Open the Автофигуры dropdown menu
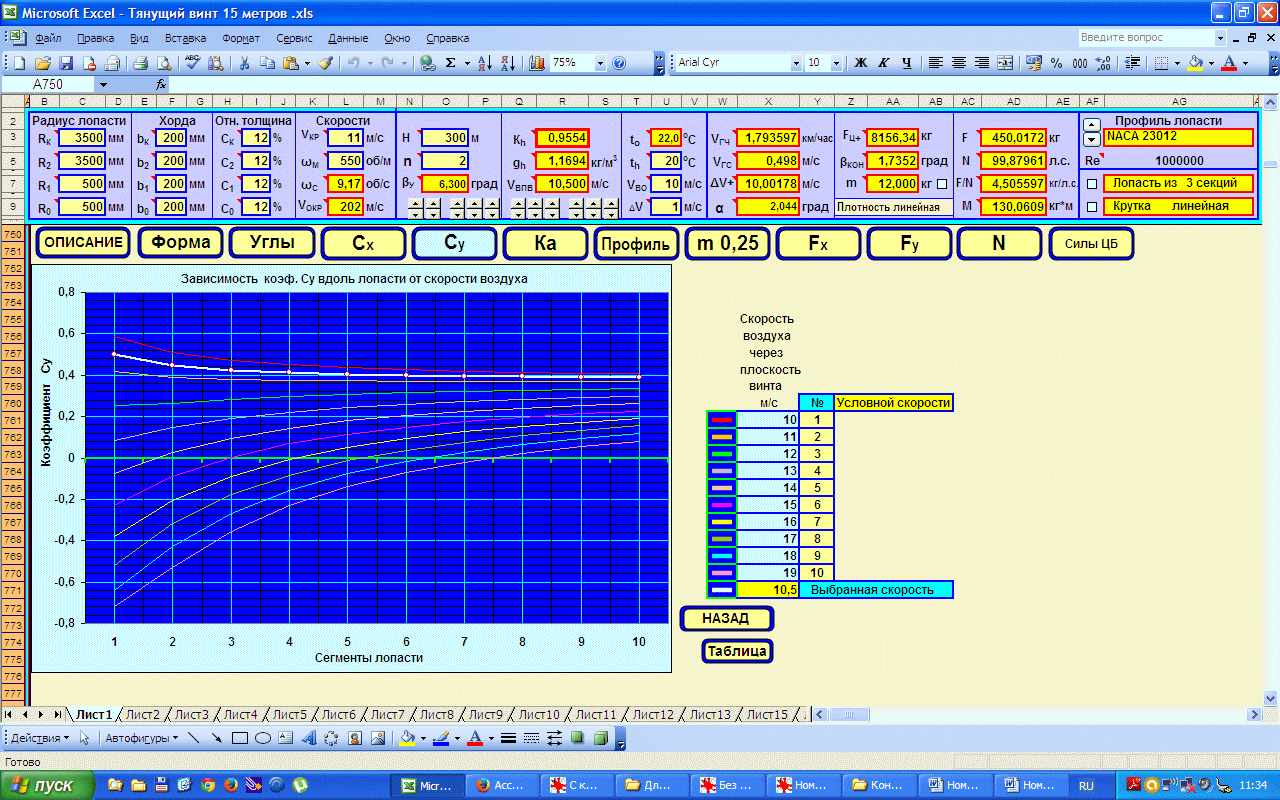 pos(143,739)
